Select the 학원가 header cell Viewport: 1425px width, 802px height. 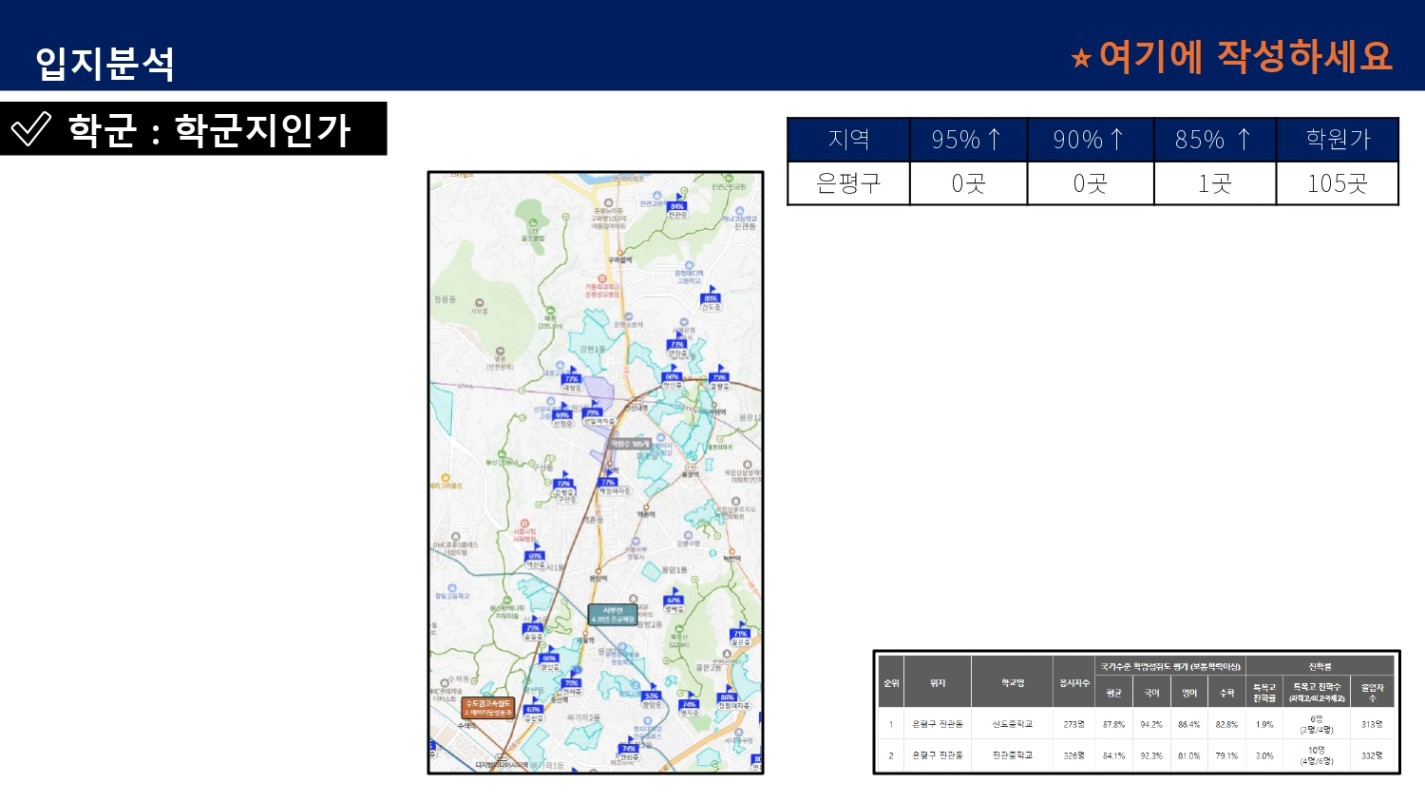1337,140
